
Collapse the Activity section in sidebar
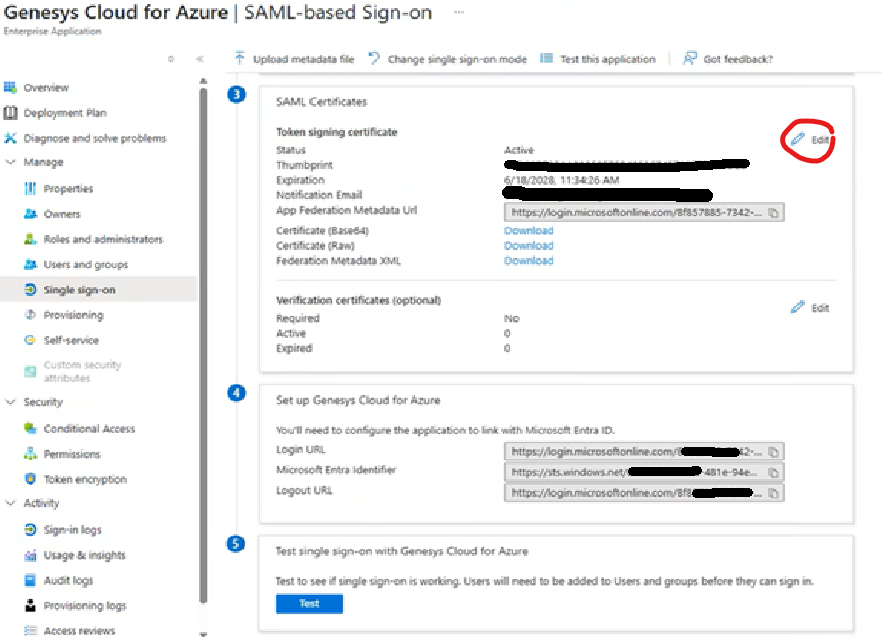[11, 503]
